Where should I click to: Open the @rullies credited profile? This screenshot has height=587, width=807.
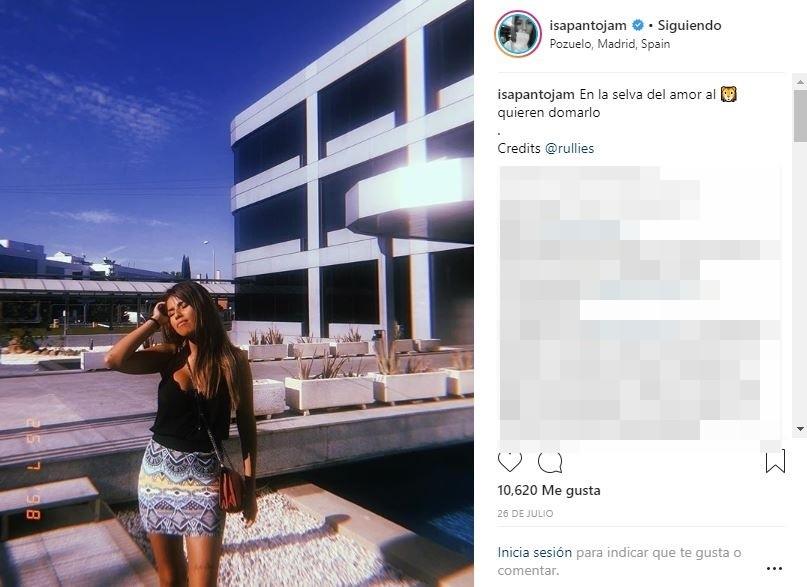569,148
